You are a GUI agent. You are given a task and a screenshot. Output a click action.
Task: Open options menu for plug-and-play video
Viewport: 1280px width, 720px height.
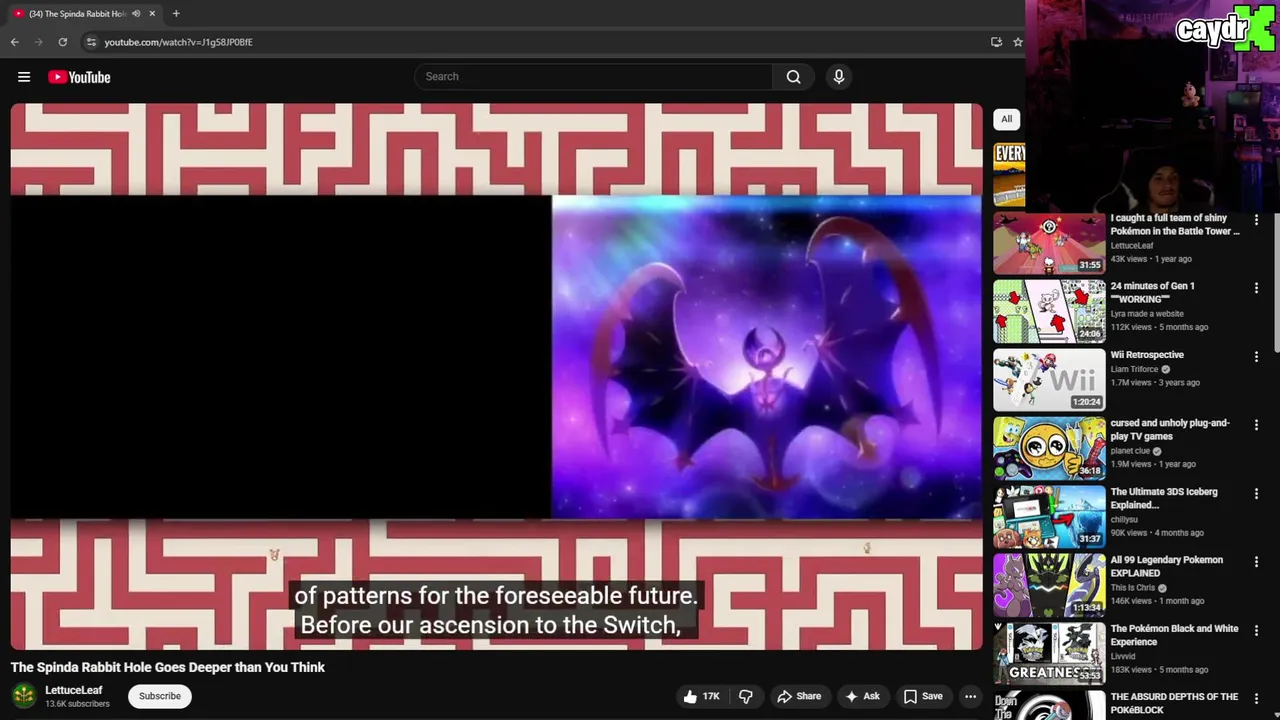[1256, 424]
